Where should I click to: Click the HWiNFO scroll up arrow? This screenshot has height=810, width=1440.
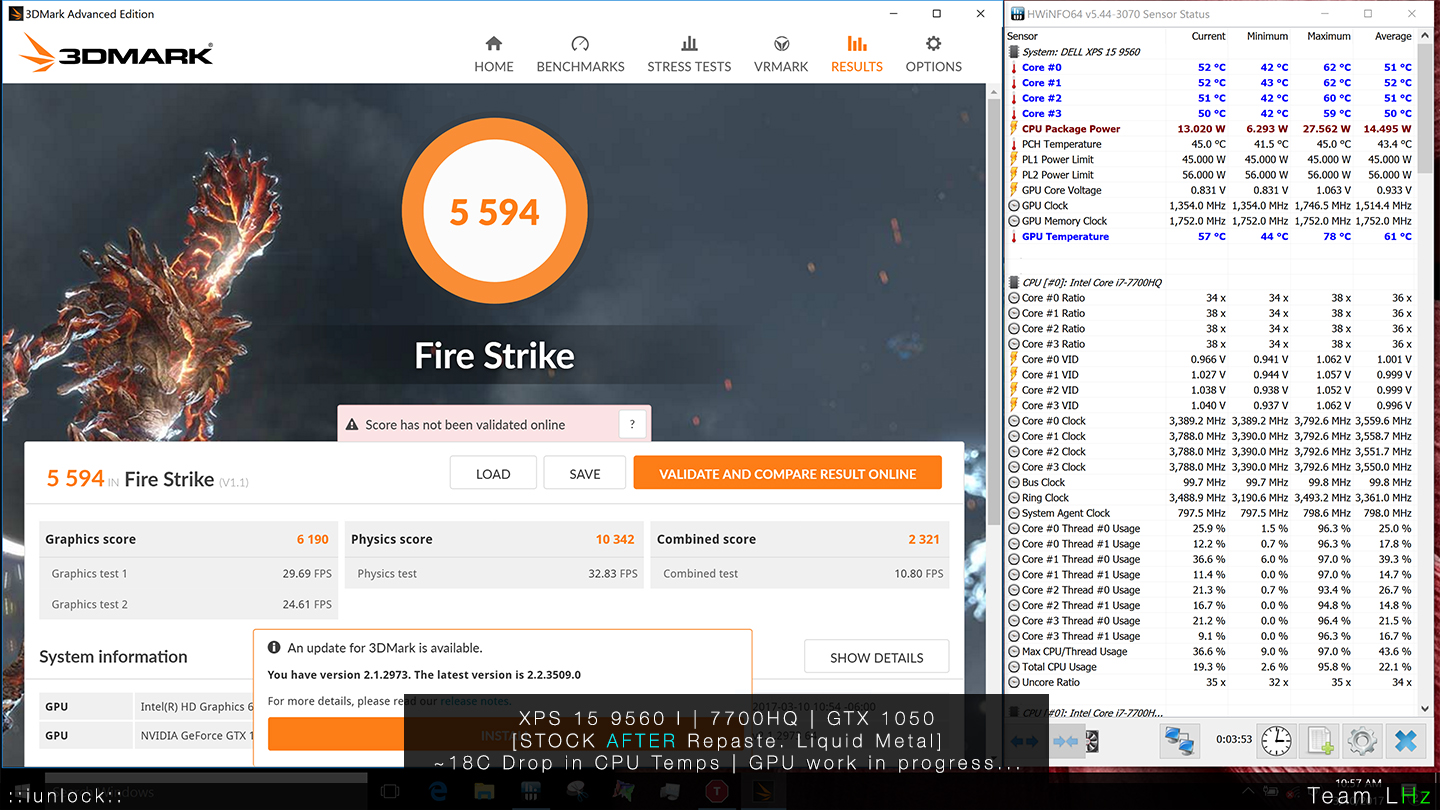tap(1424, 38)
